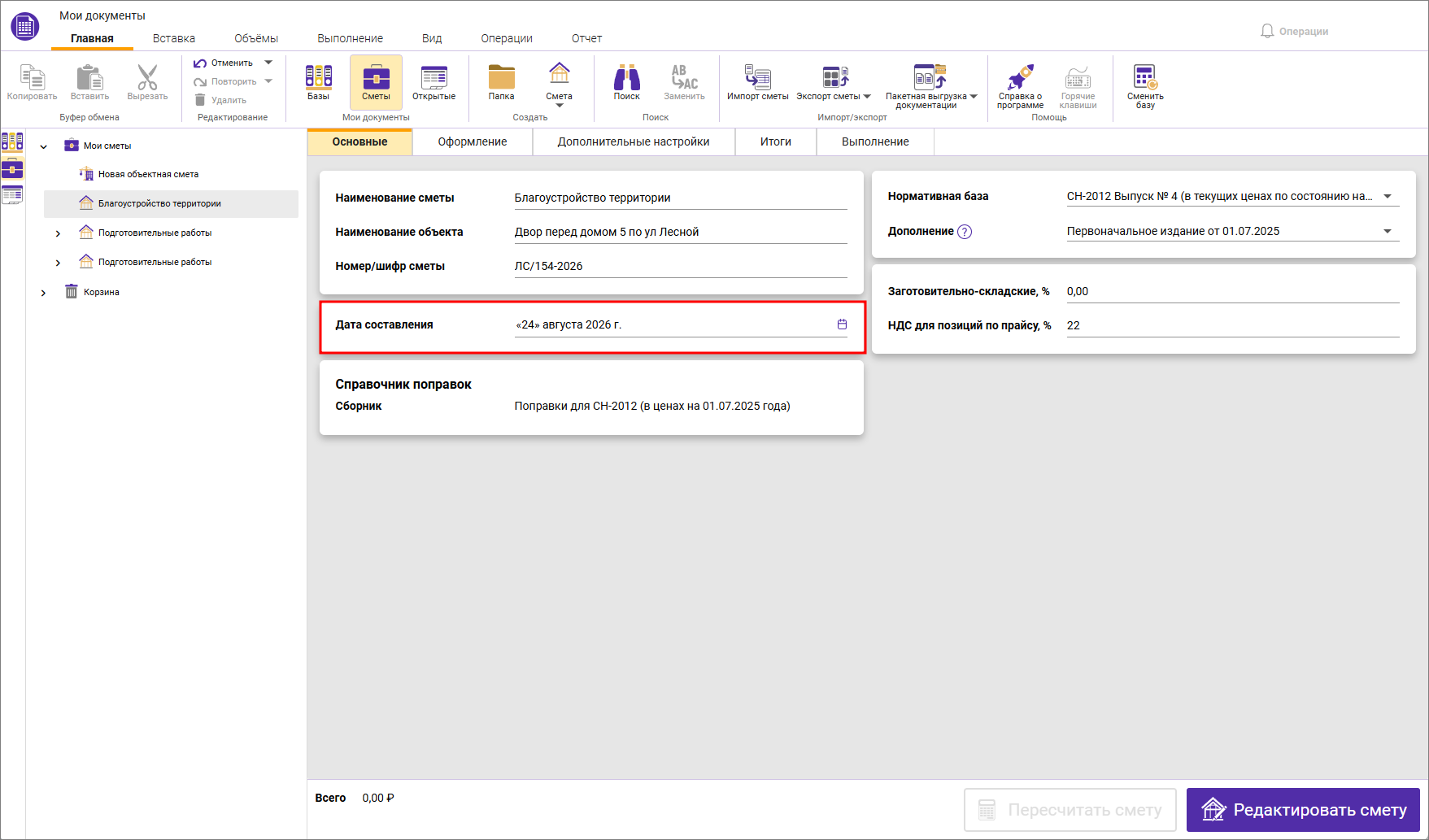This screenshot has height=840, width=1429.
Task: Edit the Заготовительно-складские percent field
Action: pos(1233,291)
